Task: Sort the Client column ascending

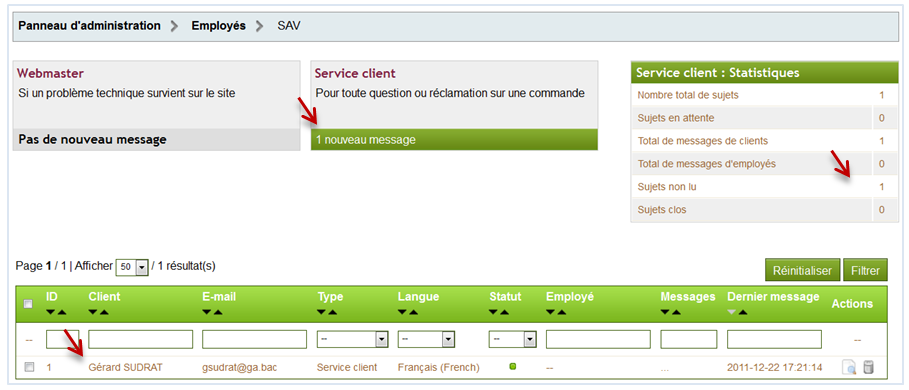Action: pyautogui.click(x=104, y=312)
